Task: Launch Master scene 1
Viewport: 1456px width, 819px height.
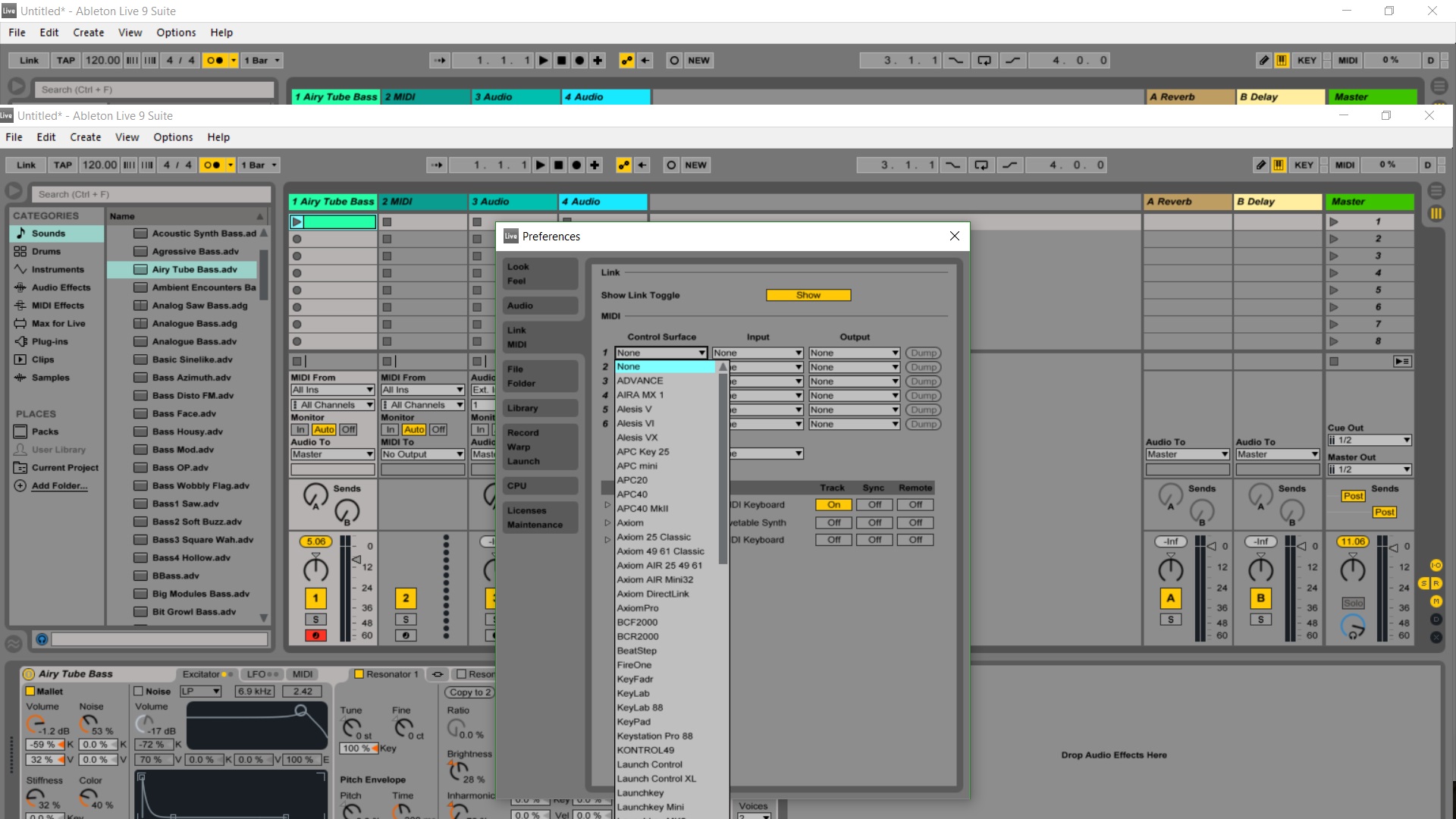Action: tap(1334, 222)
